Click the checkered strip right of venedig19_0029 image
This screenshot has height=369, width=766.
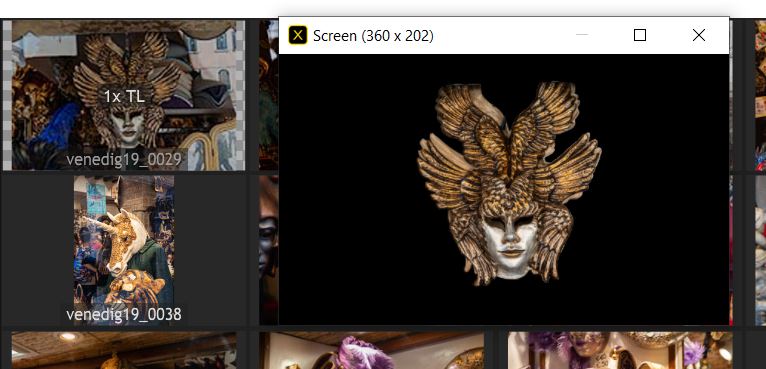240,95
